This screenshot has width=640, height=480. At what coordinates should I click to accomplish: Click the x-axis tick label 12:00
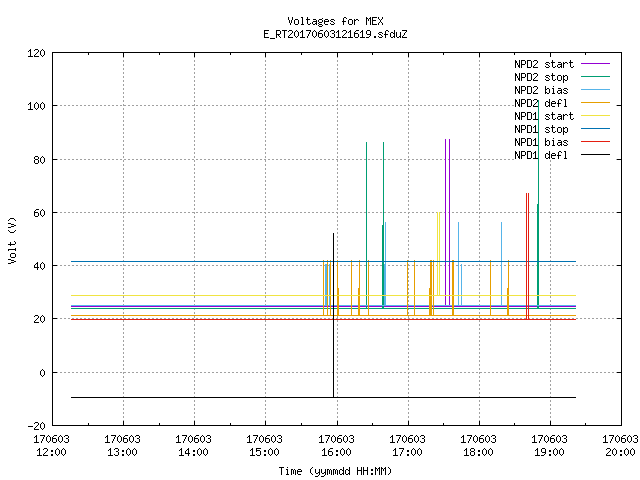[51, 453]
